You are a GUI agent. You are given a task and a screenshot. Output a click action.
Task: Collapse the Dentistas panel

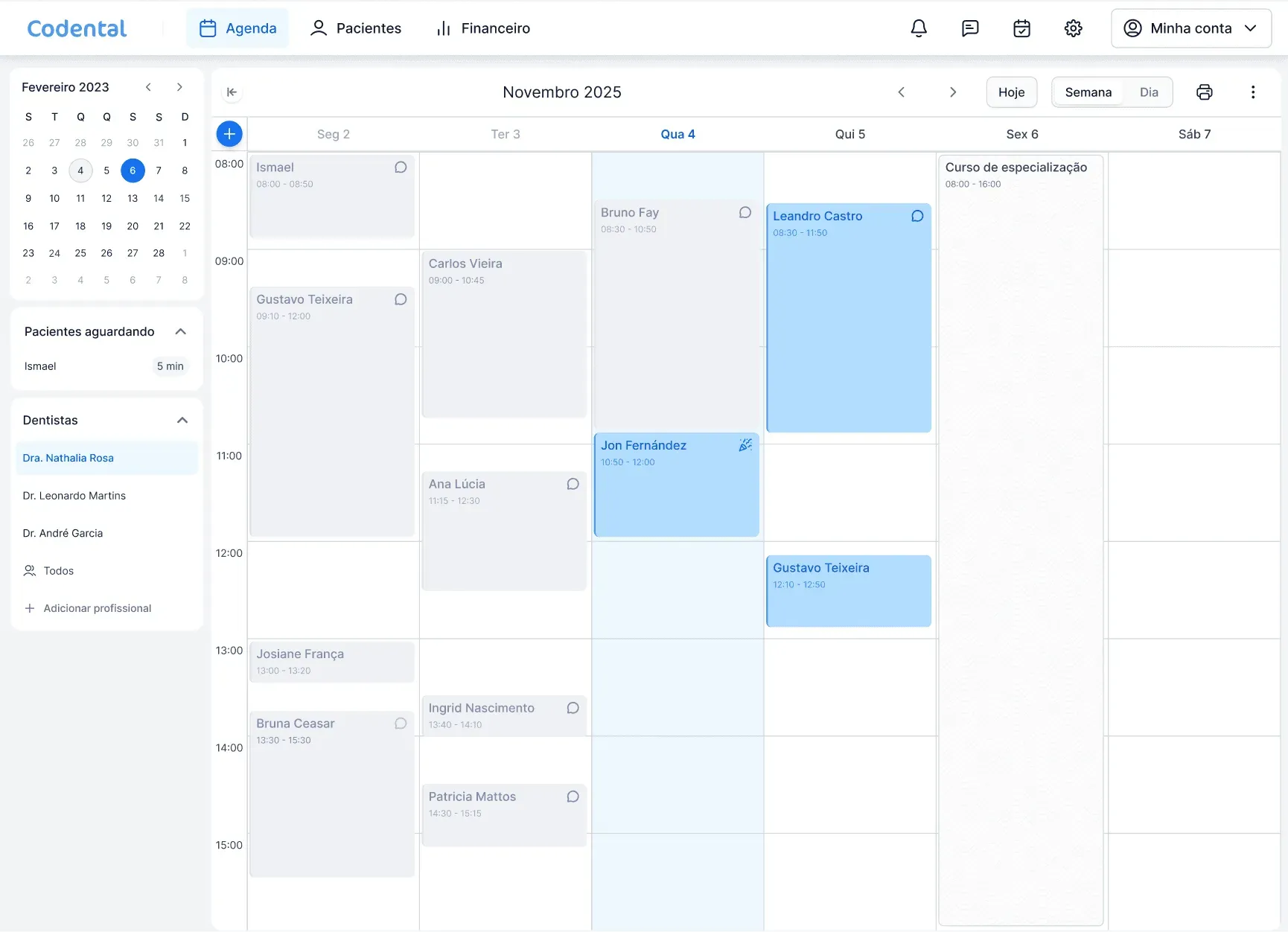coord(182,421)
